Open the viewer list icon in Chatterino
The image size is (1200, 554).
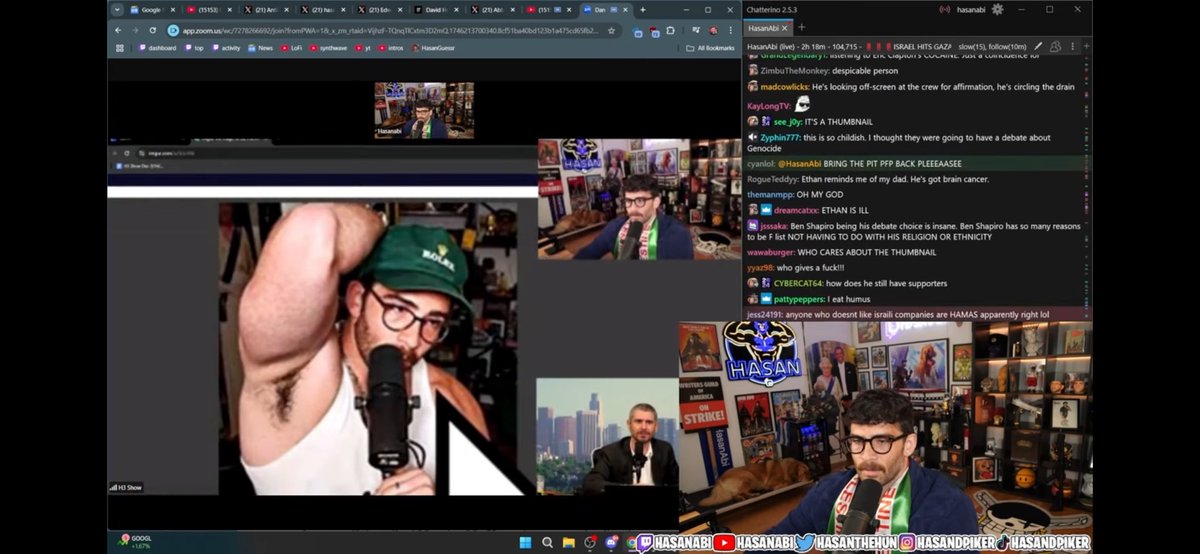click(1056, 46)
